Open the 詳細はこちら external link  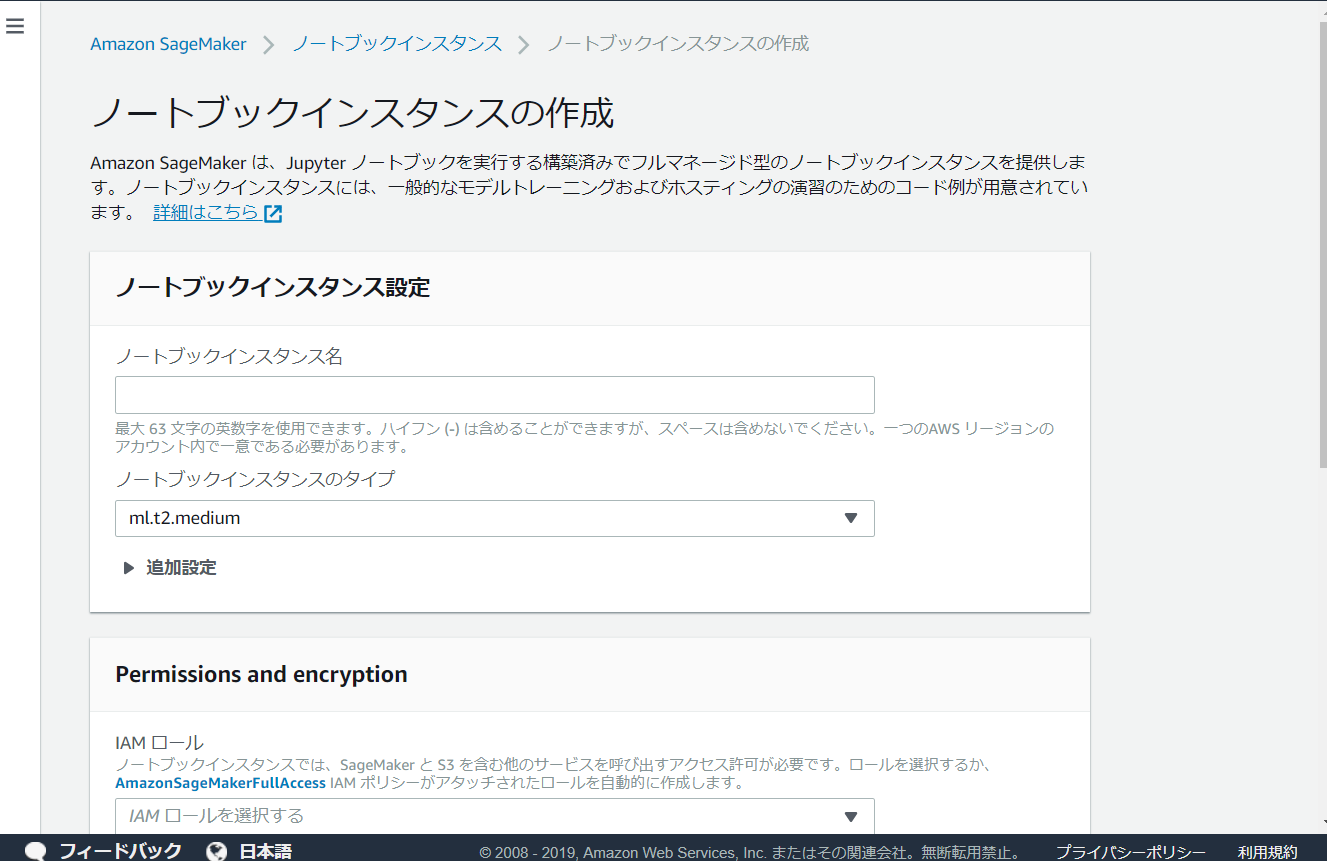tap(206, 213)
